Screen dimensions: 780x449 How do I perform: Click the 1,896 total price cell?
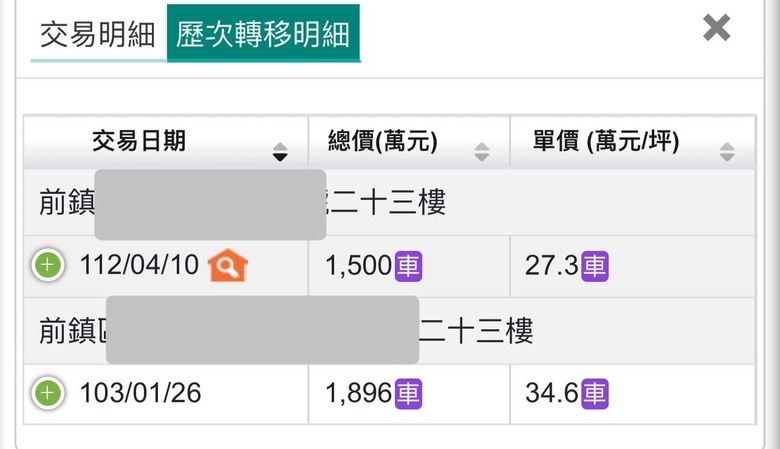tap(409, 394)
